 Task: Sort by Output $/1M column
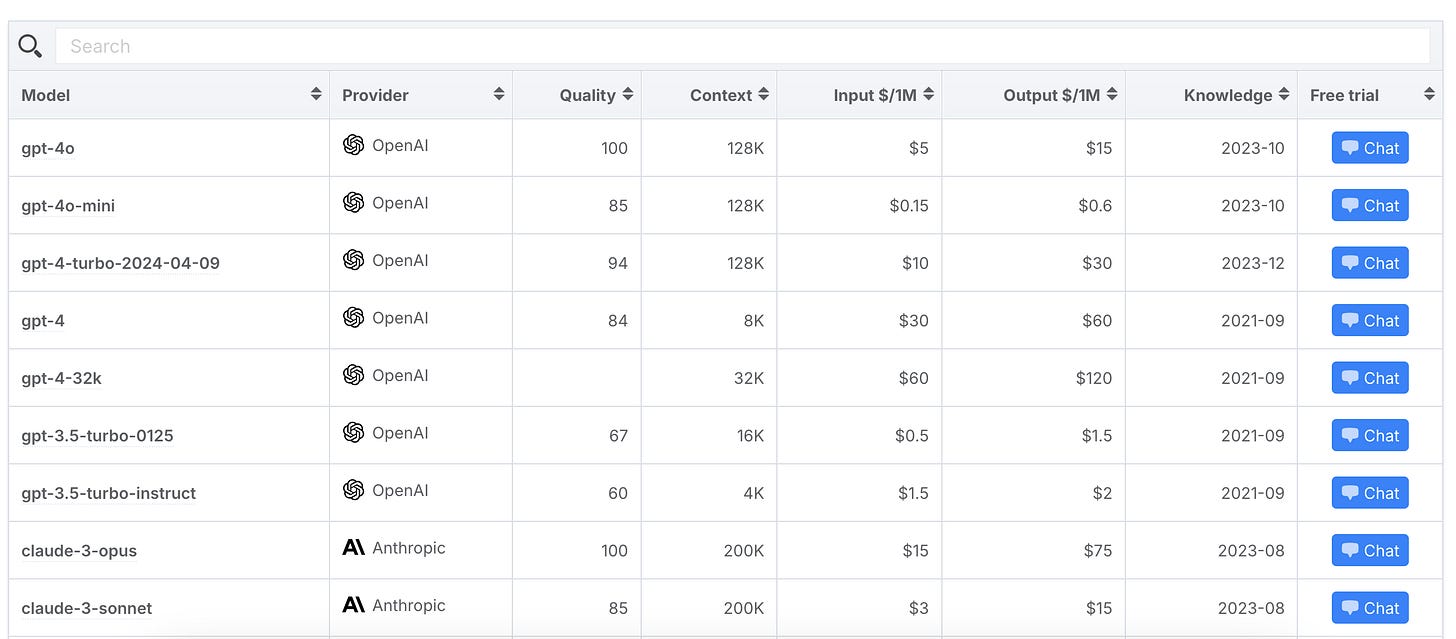pyautogui.click(x=1112, y=94)
